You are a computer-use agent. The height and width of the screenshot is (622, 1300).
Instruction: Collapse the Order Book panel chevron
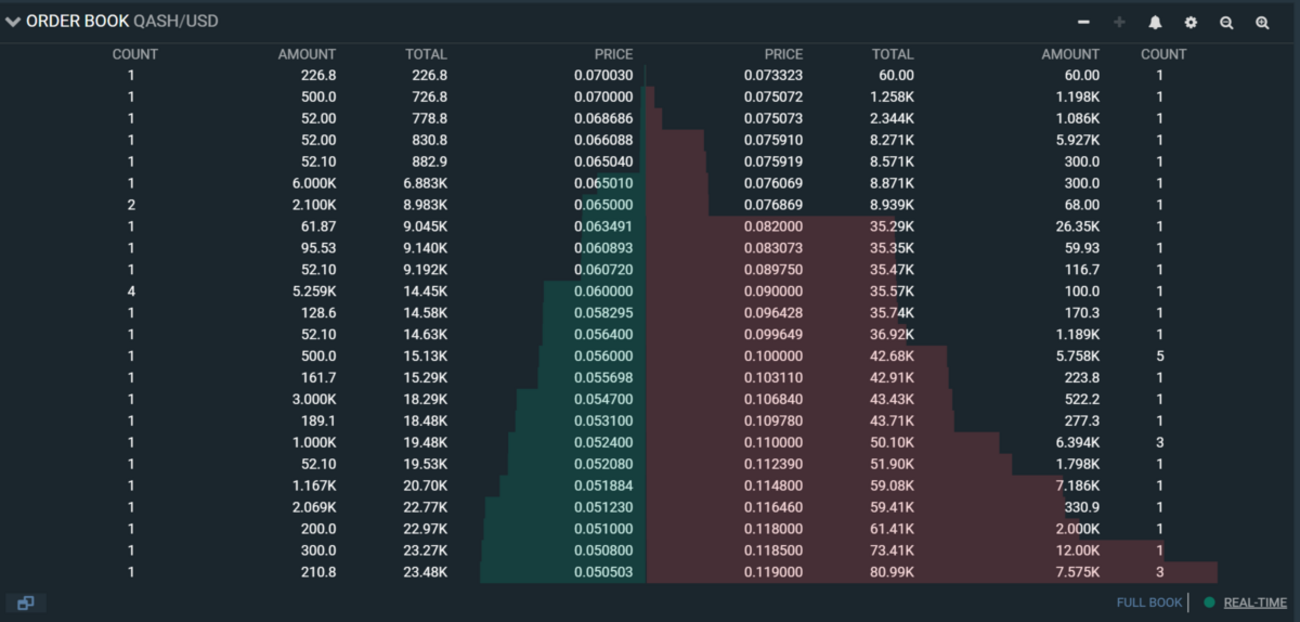tap(13, 22)
